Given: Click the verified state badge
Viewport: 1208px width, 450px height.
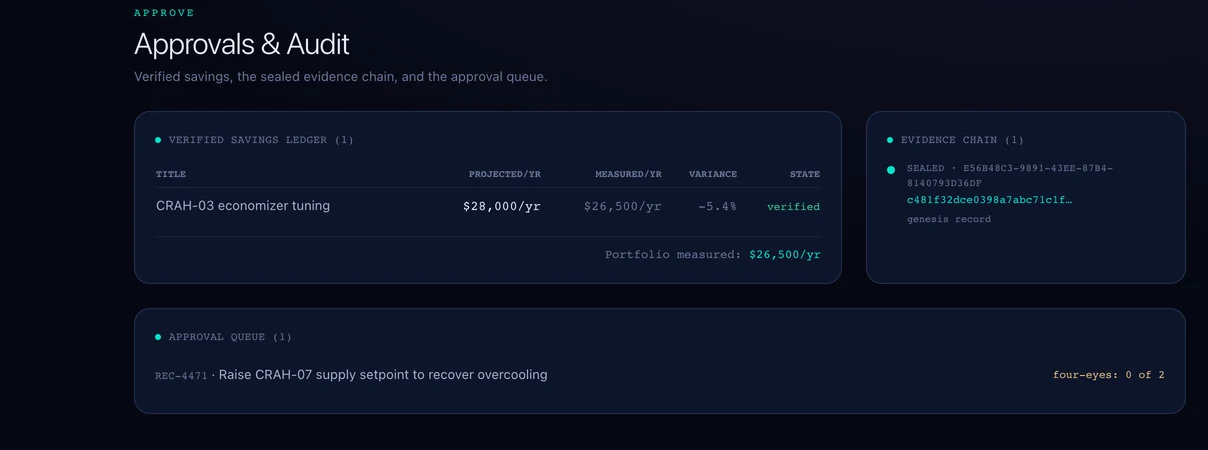Looking at the screenshot, I should click(x=793, y=207).
